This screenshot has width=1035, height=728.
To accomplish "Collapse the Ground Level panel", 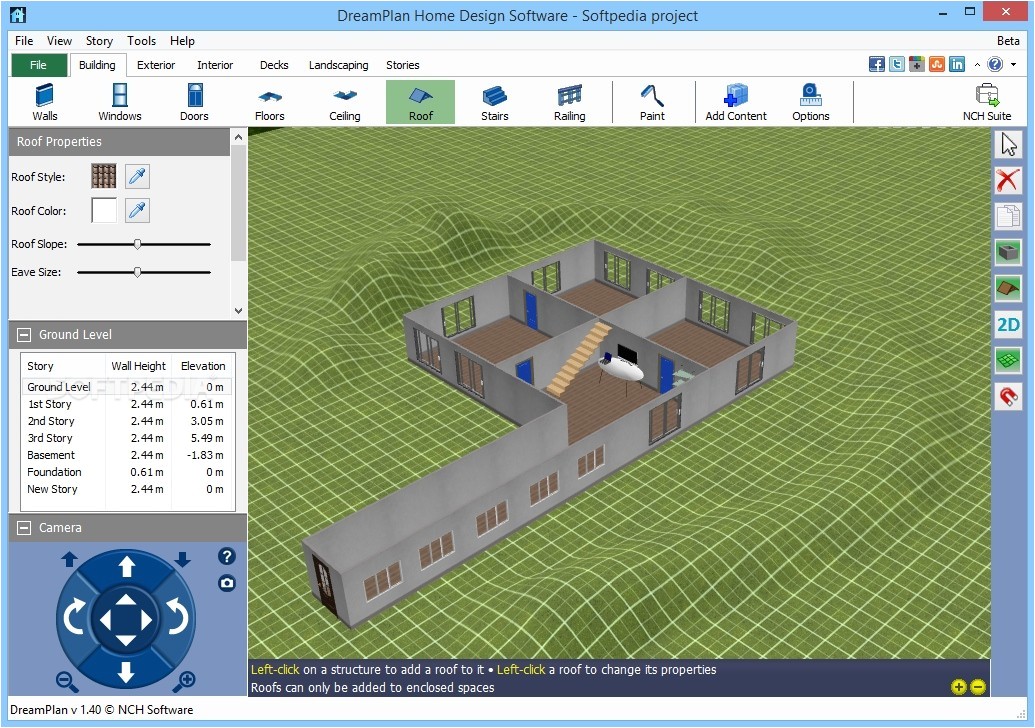I will pos(24,335).
